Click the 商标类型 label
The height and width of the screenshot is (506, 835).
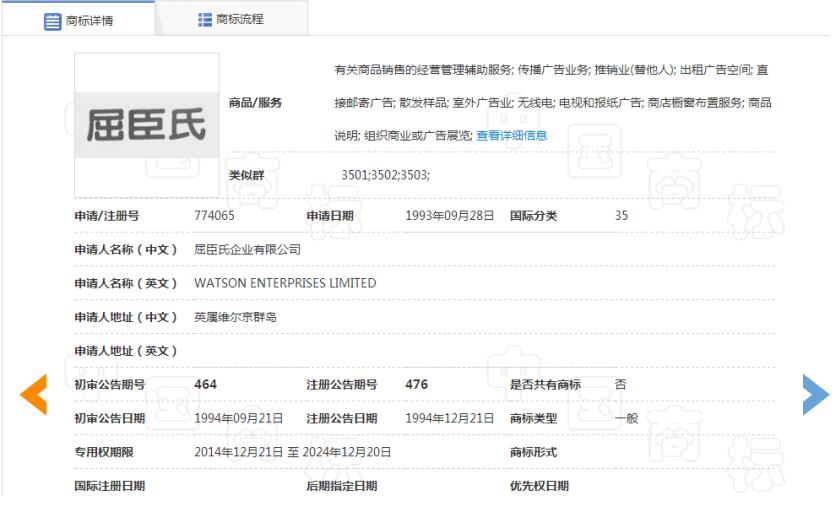tap(534, 418)
